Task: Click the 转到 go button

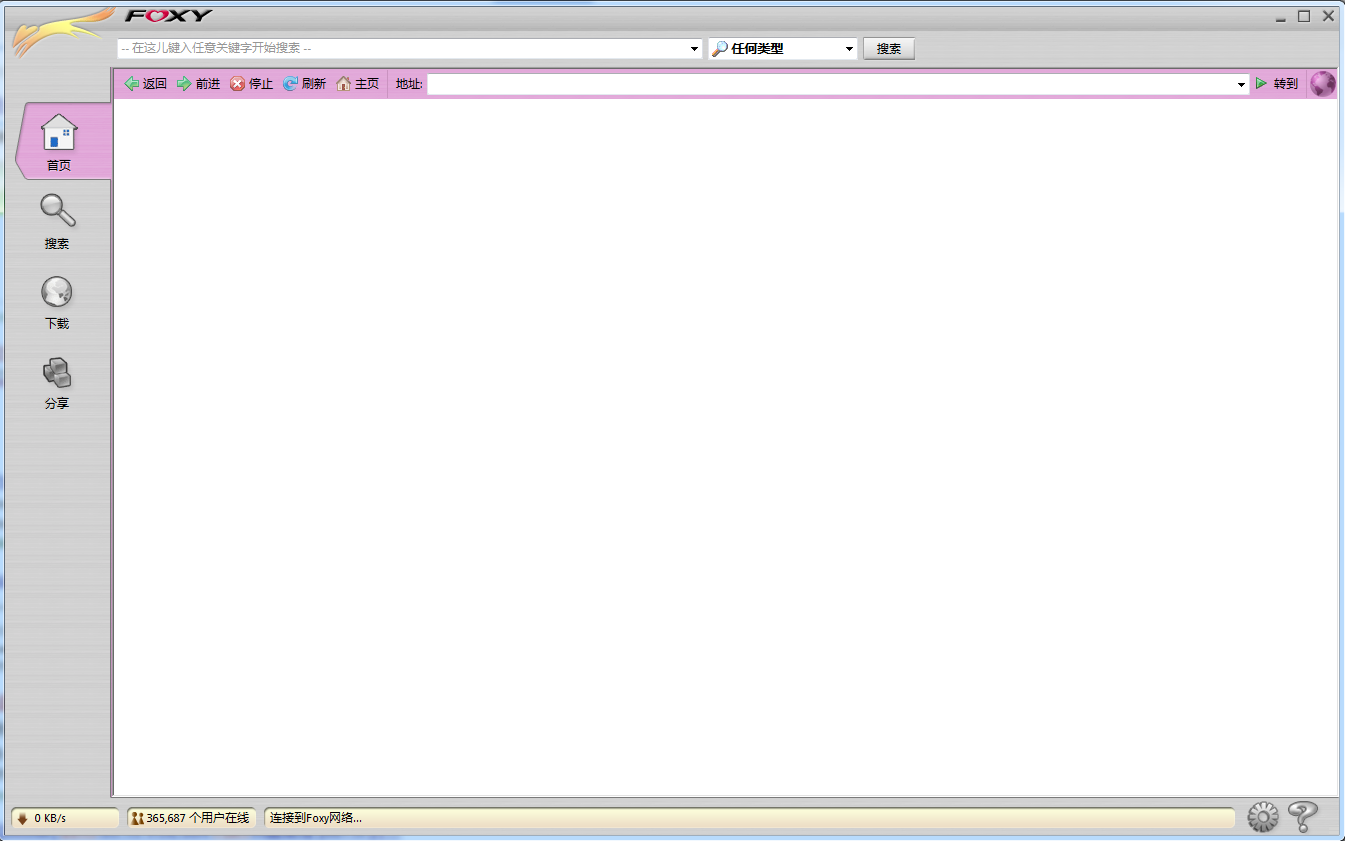Action: pos(1277,84)
